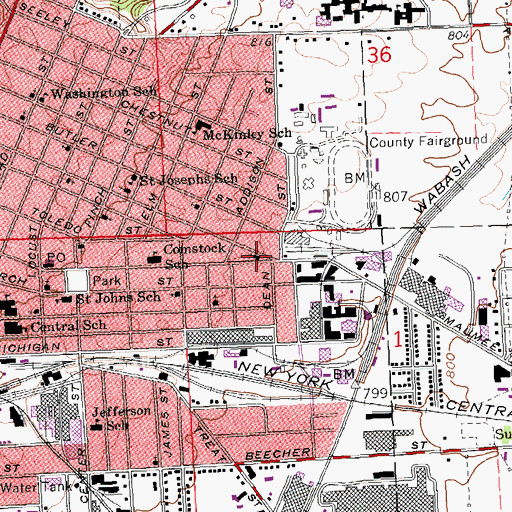512x512 pixels.
Task: Click the 'PO' post office label
Action: 56,257
